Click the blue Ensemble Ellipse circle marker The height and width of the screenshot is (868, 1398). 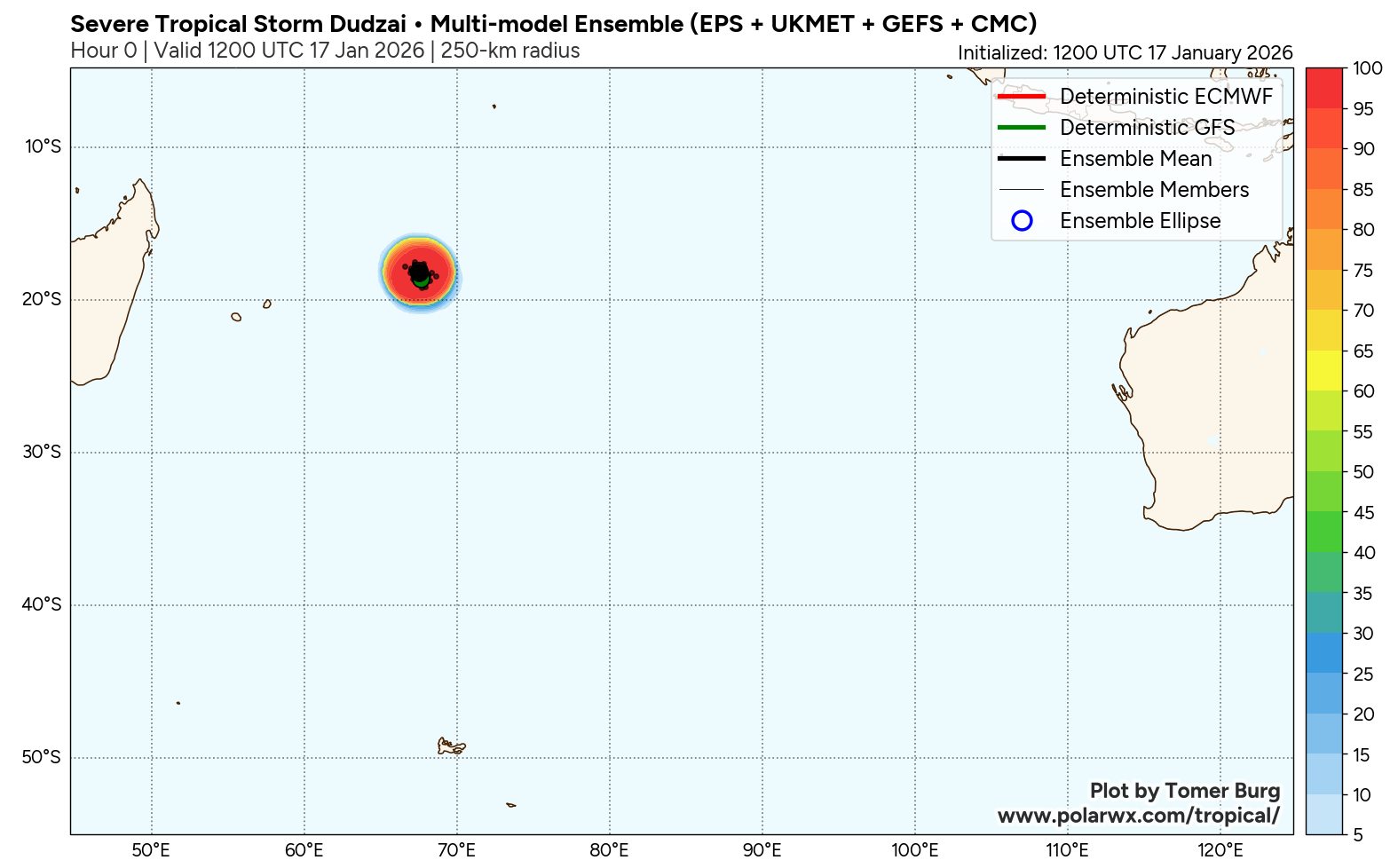click(1022, 221)
